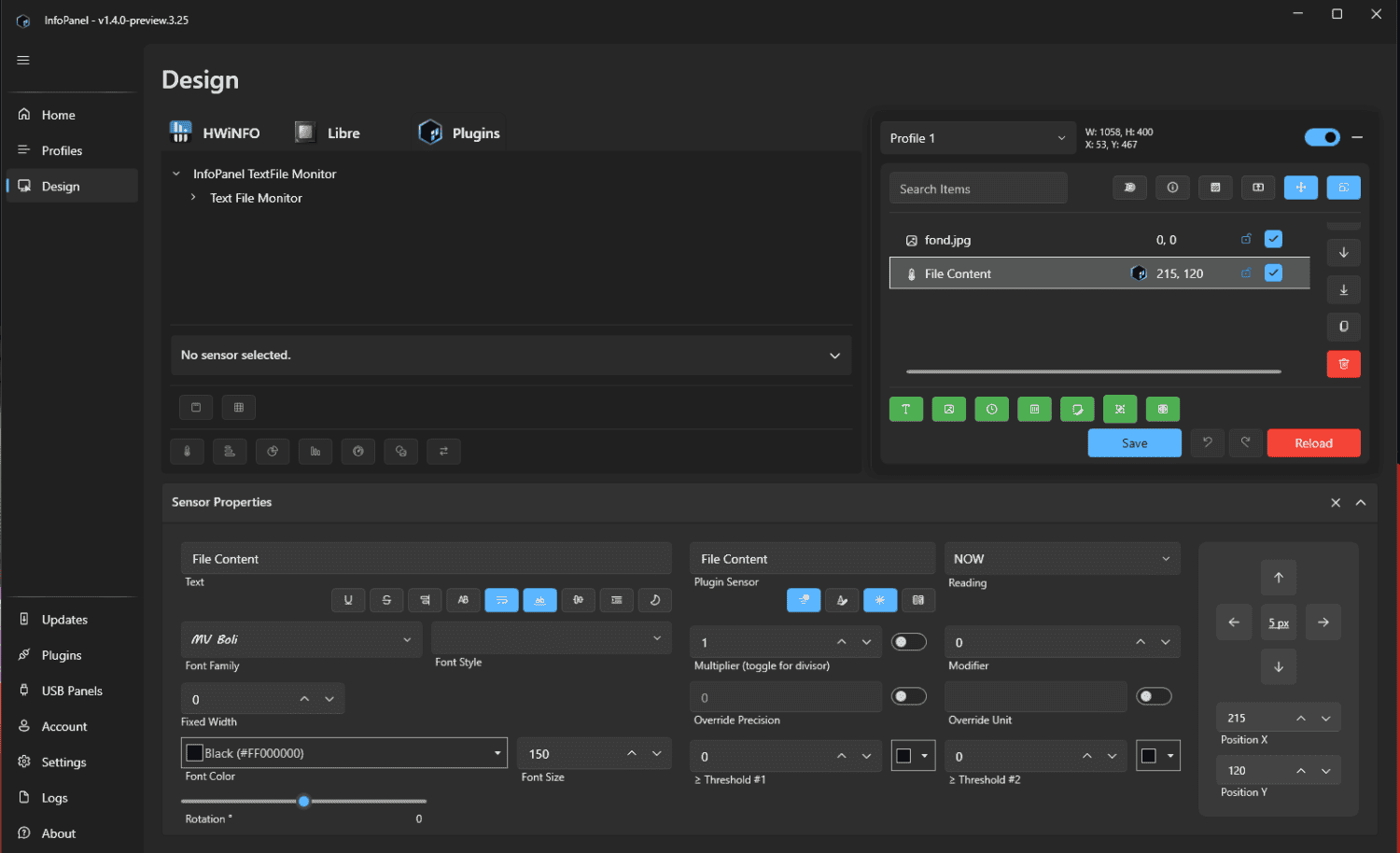Enable the Override Unit toggle switch
Image resolution: width=1400 pixels, height=853 pixels.
(1154, 696)
